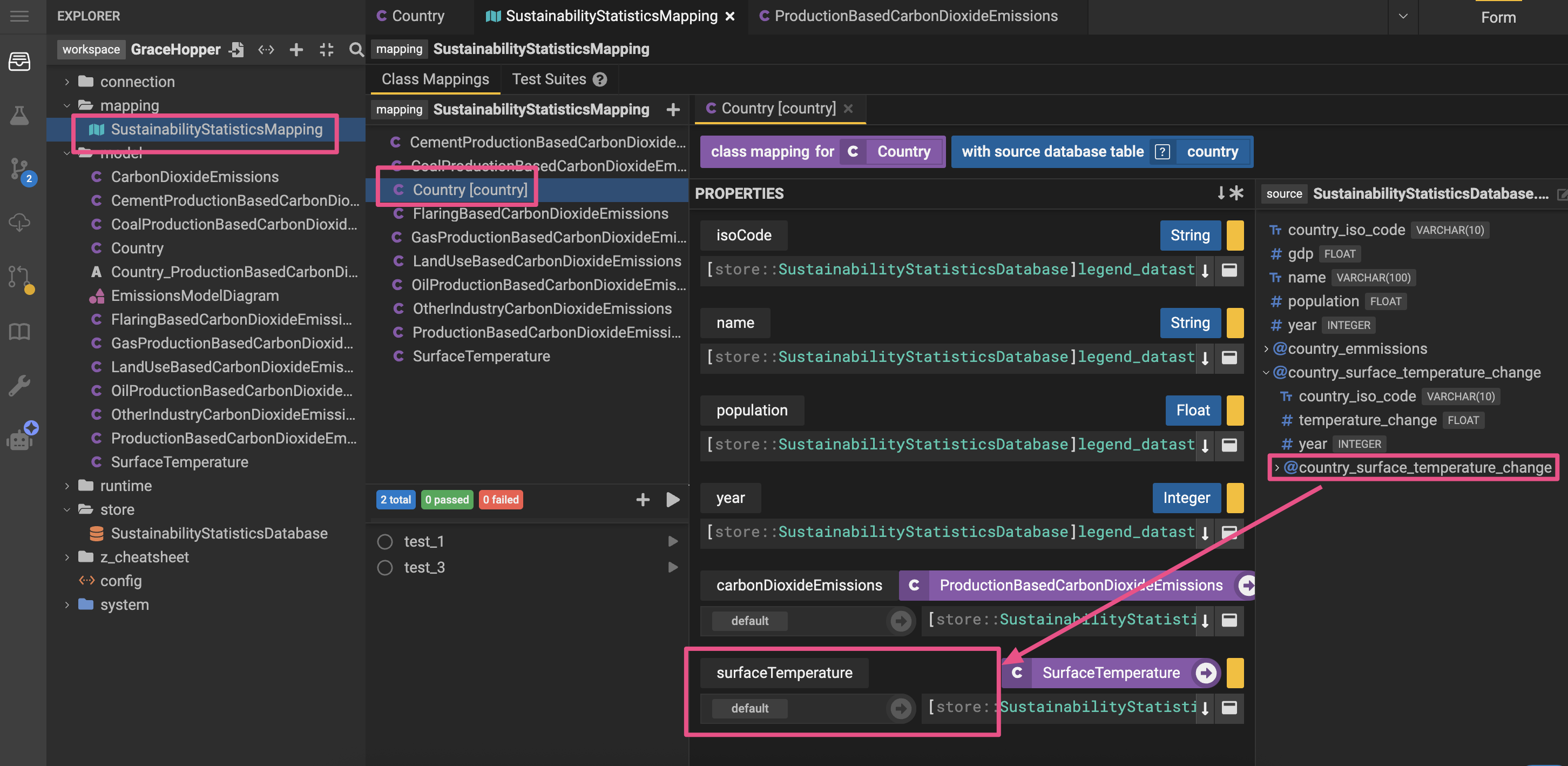Image resolution: width=1568 pixels, height=766 pixels.
Task: Open the documentation book icon
Action: [20, 332]
